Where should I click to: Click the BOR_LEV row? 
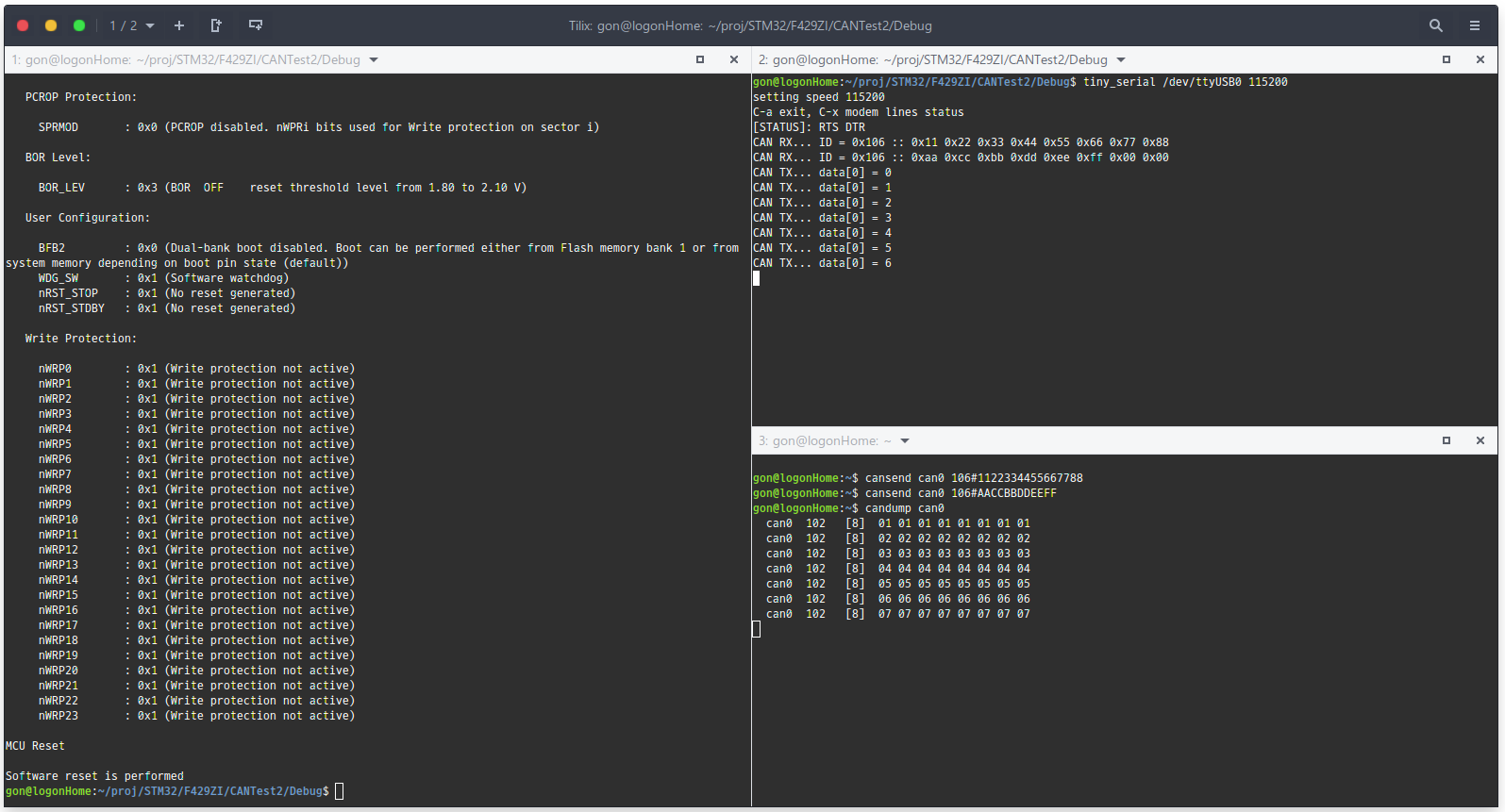pyautogui.click(x=282, y=188)
